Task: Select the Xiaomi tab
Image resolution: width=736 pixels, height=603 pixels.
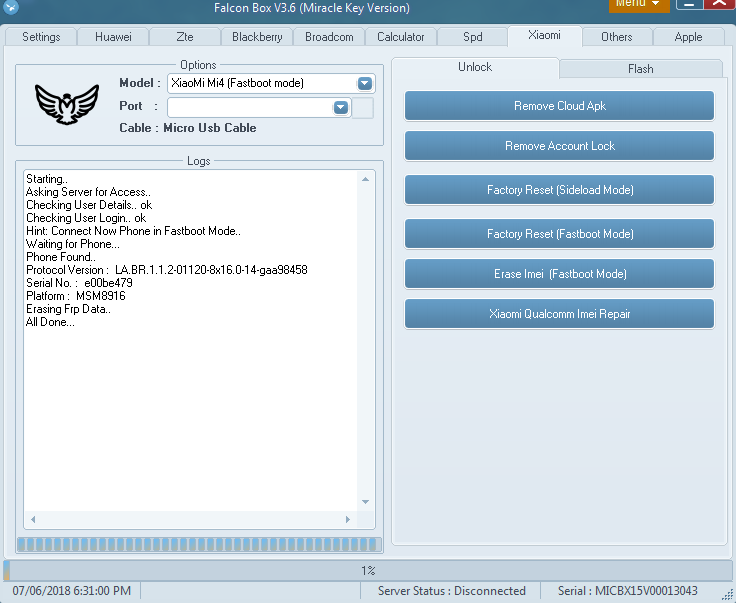Action: [544, 36]
